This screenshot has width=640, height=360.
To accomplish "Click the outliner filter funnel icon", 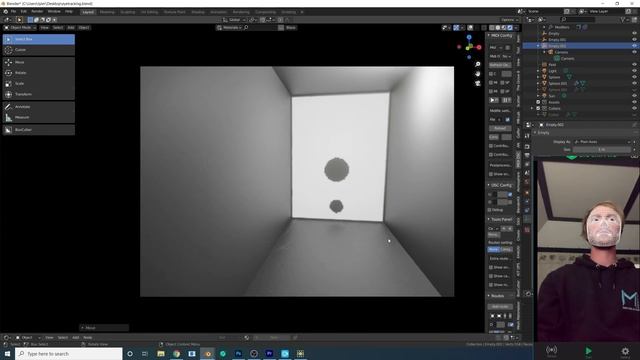I will point(623,19).
